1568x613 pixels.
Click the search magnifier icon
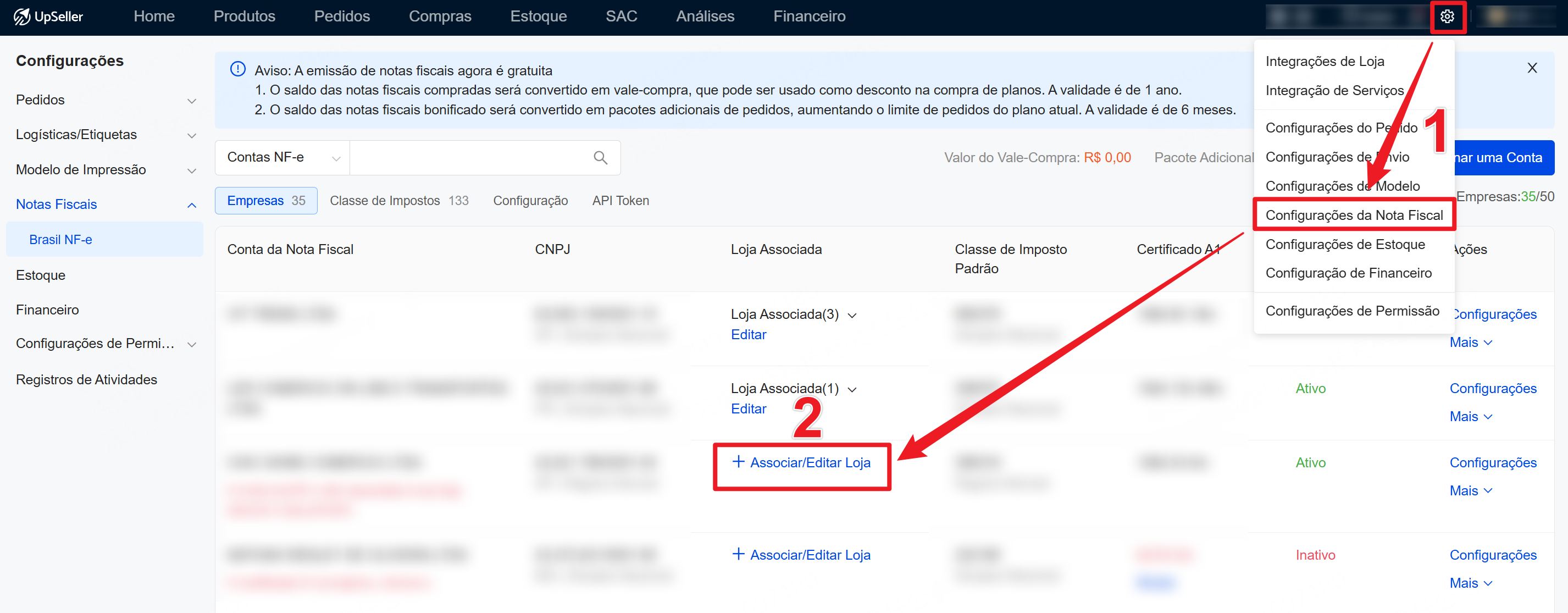600,158
